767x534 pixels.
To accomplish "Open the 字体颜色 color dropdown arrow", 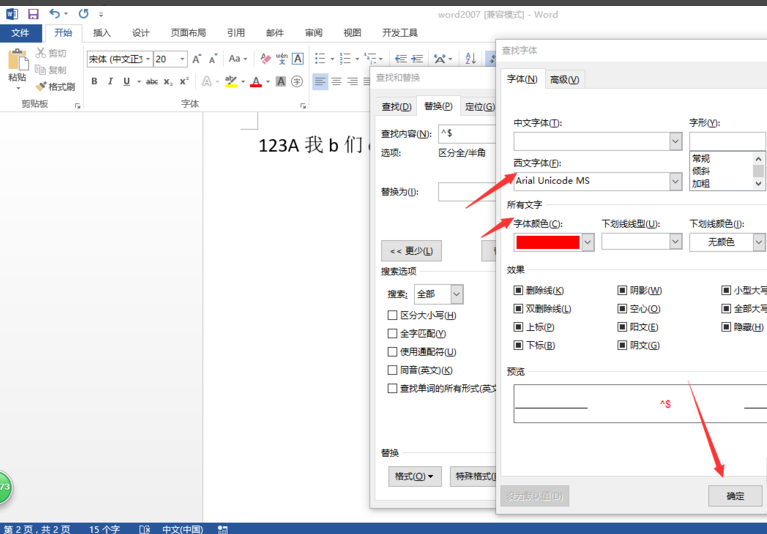I will tap(588, 242).
